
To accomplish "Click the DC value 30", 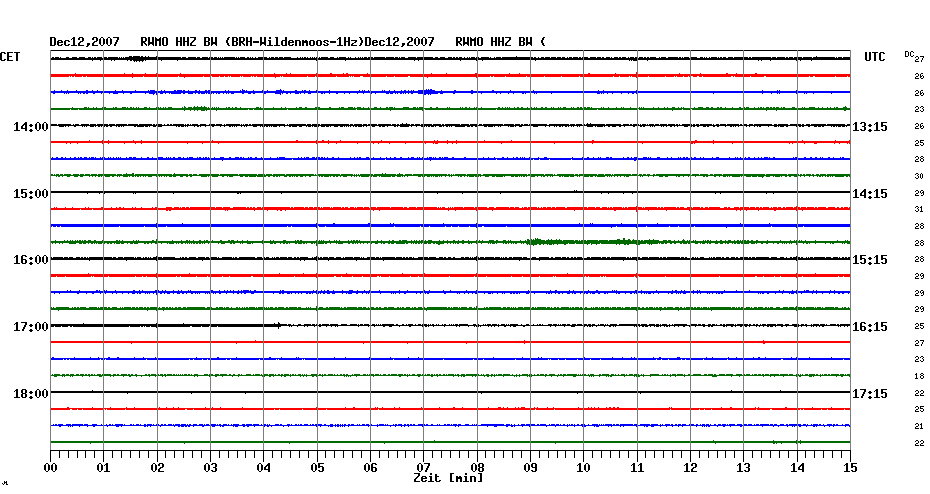I will [919, 177].
